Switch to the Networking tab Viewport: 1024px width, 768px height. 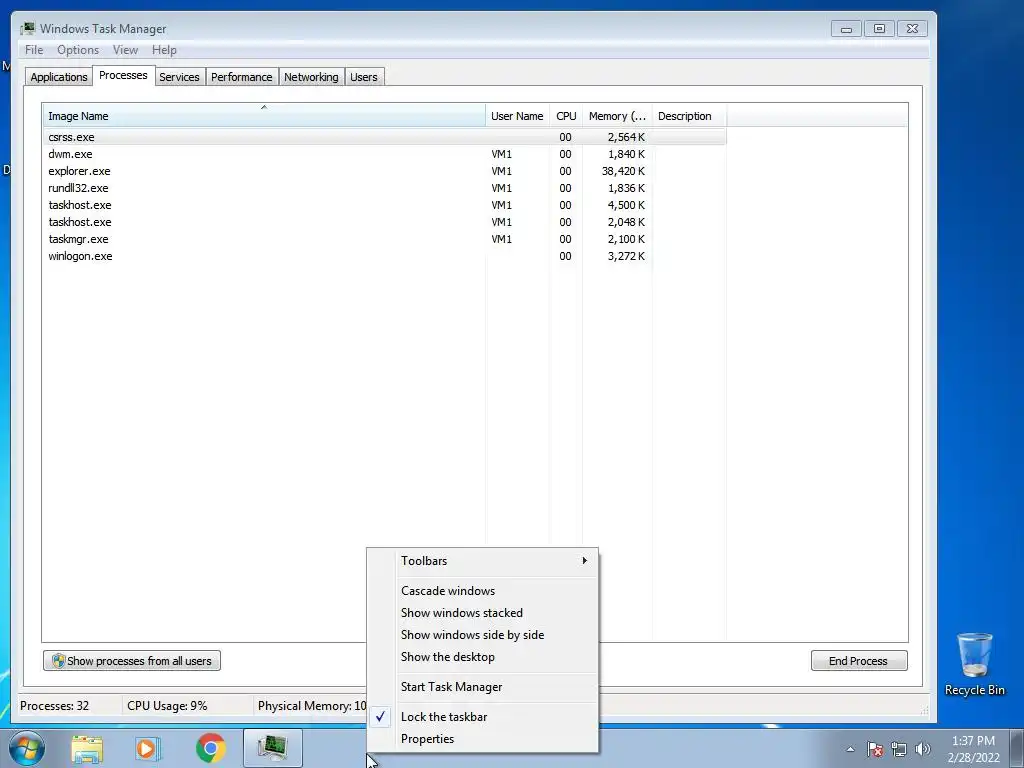pyautogui.click(x=312, y=77)
